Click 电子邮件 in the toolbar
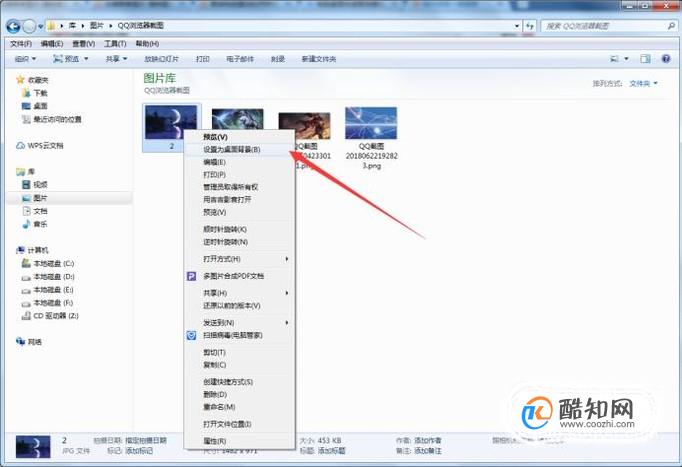 [x=240, y=59]
